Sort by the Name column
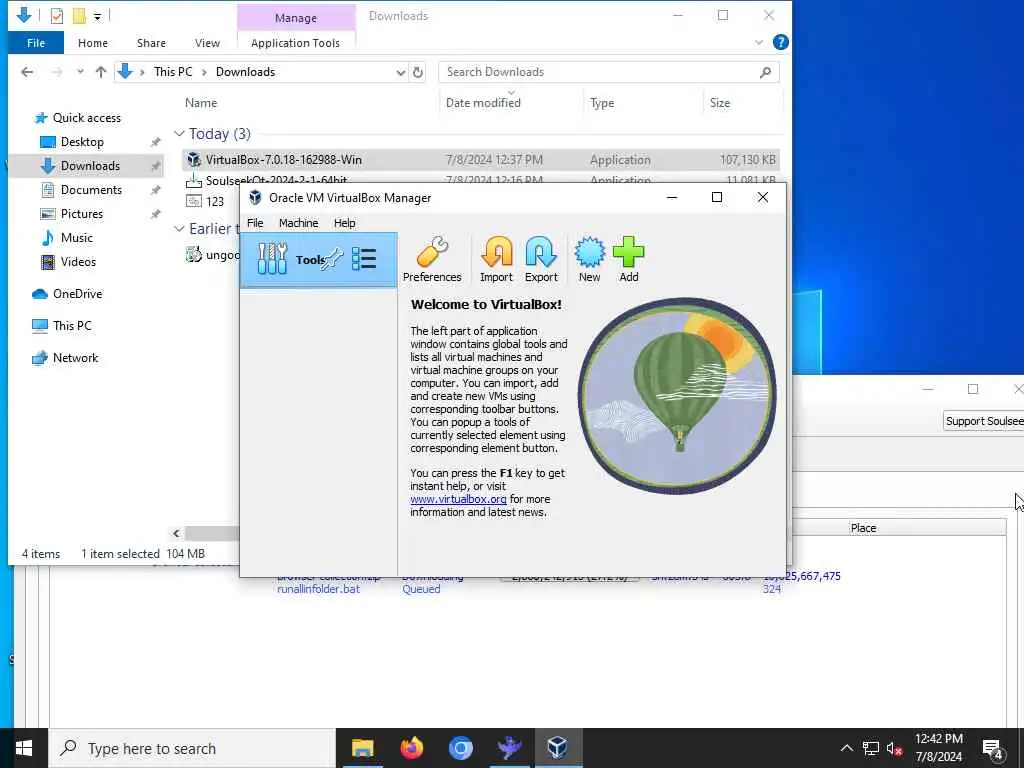 tap(201, 103)
